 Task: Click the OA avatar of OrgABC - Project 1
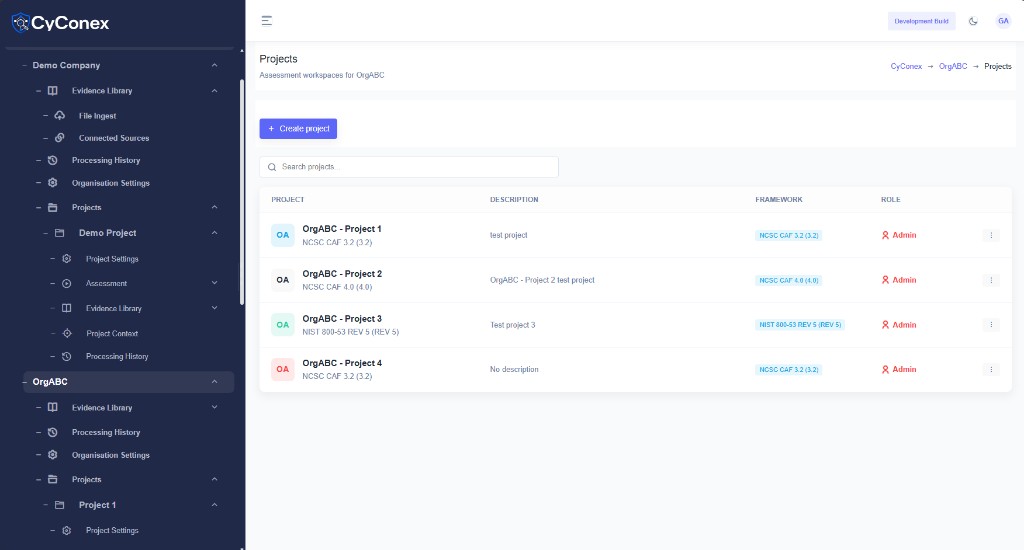click(x=283, y=235)
